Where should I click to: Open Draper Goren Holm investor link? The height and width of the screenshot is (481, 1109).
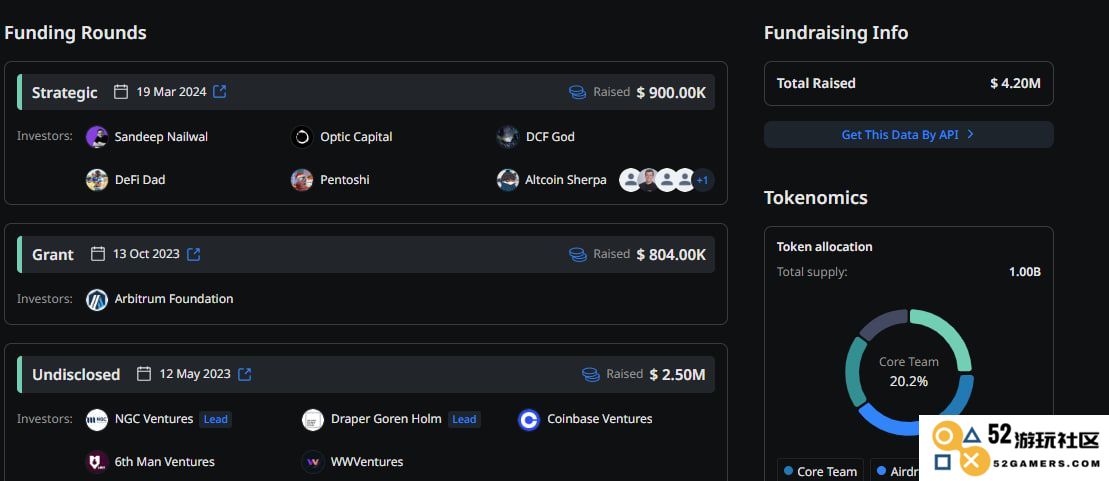(x=386, y=419)
